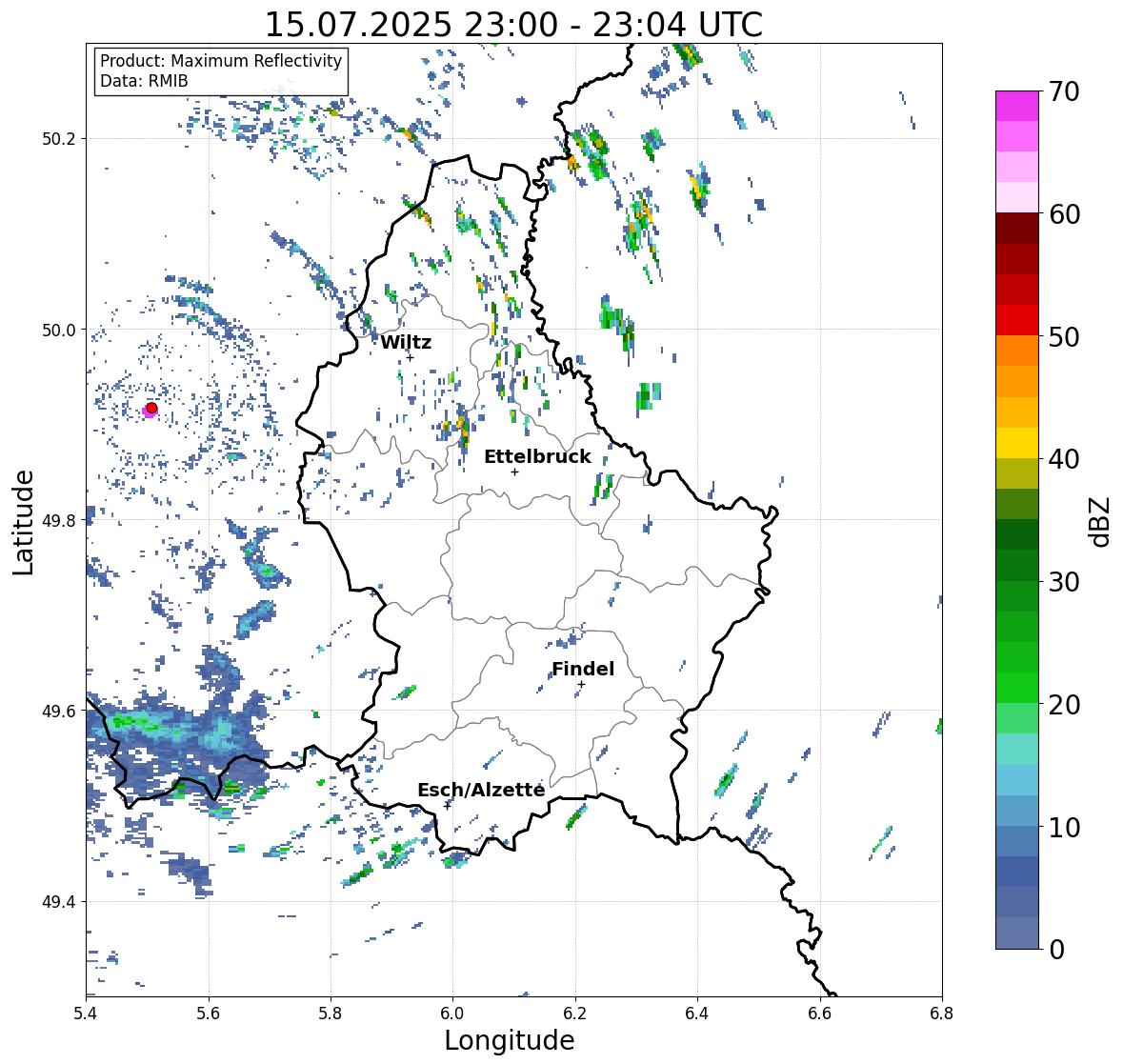1123x1064 pixels.
Task: Click the dark green colorbar segment at 30
Action: click(1017, 566)
